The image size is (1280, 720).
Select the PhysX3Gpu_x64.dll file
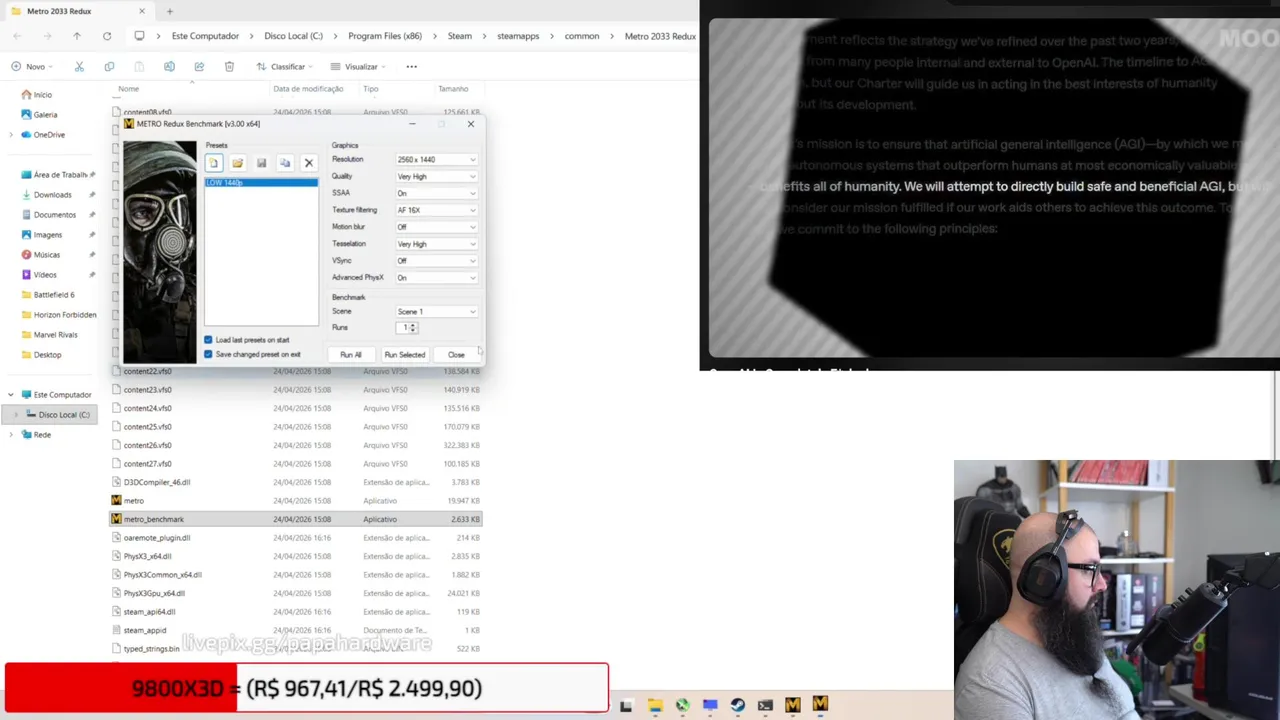point(296,593)
